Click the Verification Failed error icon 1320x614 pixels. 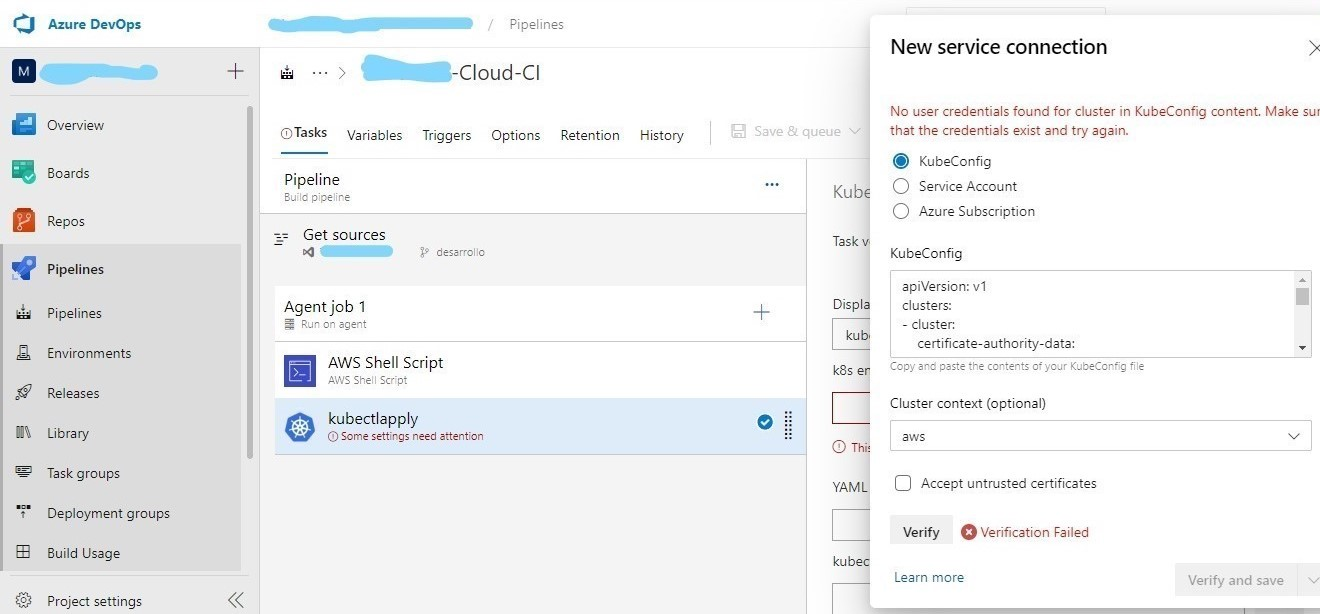point(968,532)
